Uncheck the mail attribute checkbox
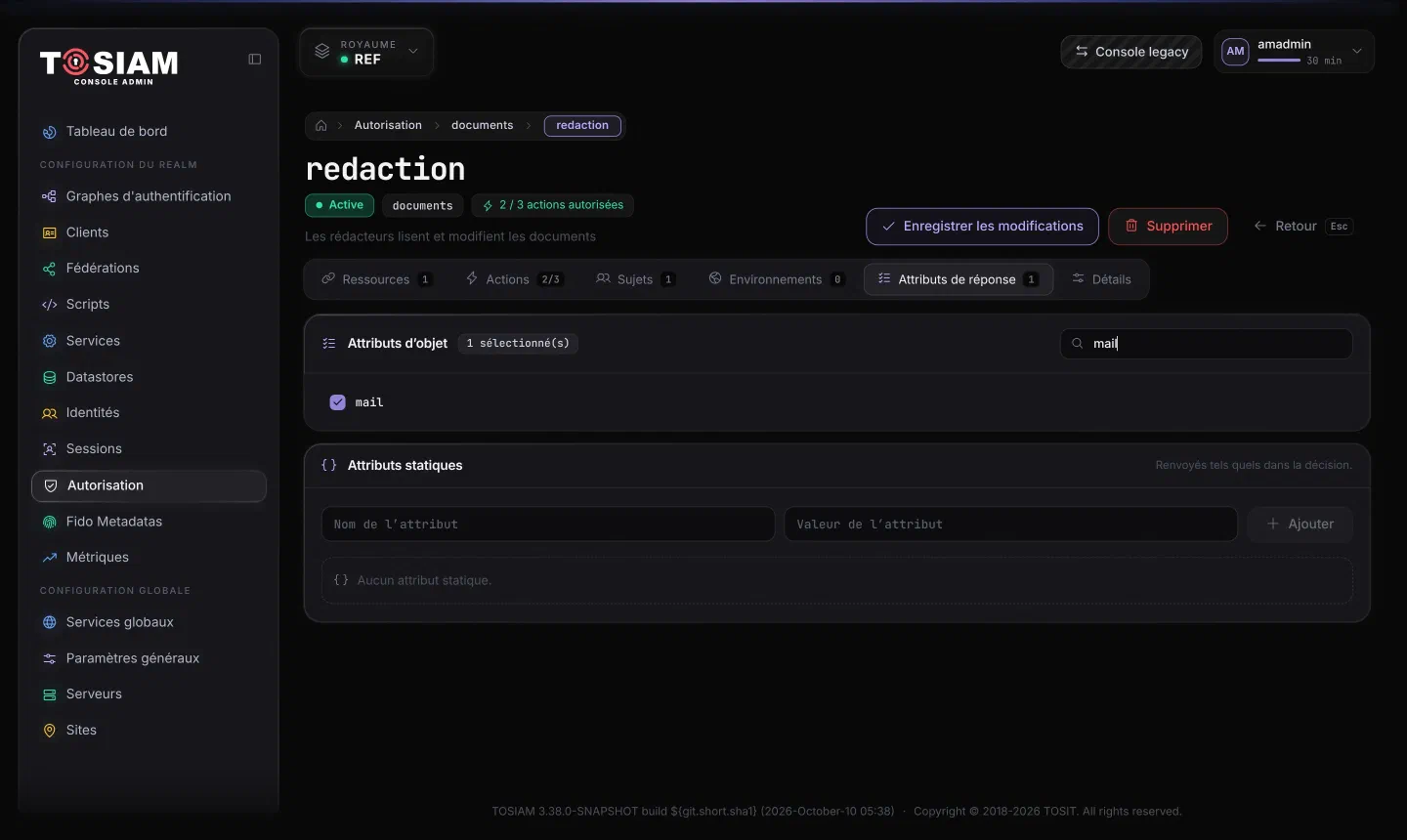The image size is (1407, 840). point(338,402)
